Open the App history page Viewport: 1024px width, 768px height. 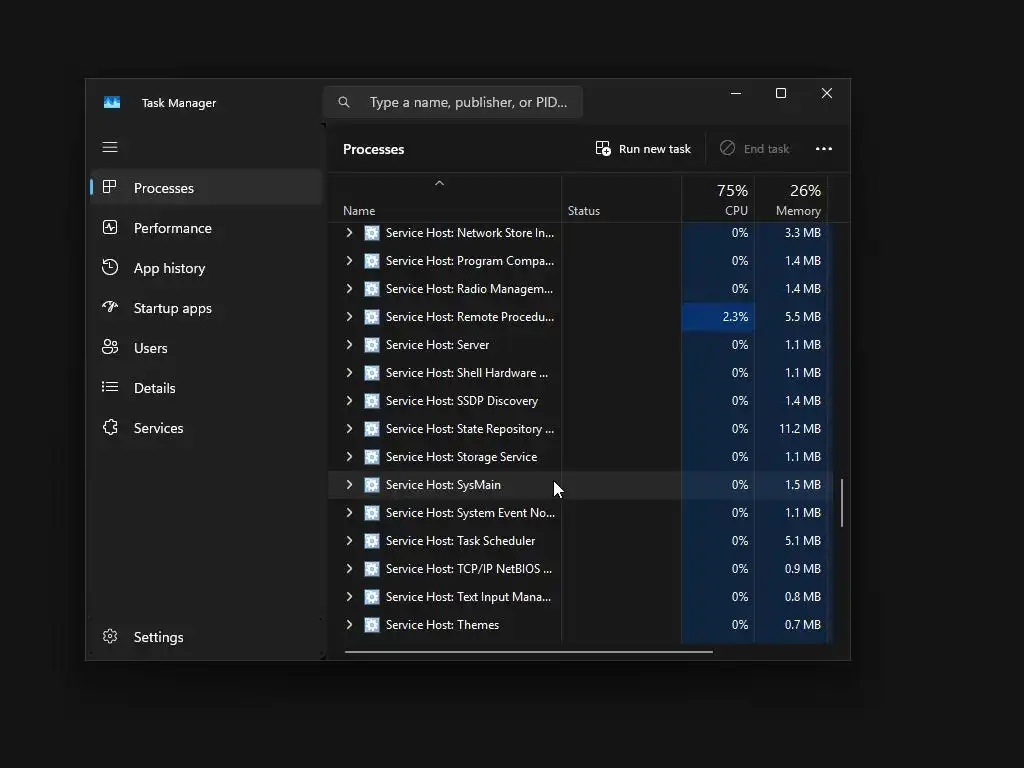206,268
